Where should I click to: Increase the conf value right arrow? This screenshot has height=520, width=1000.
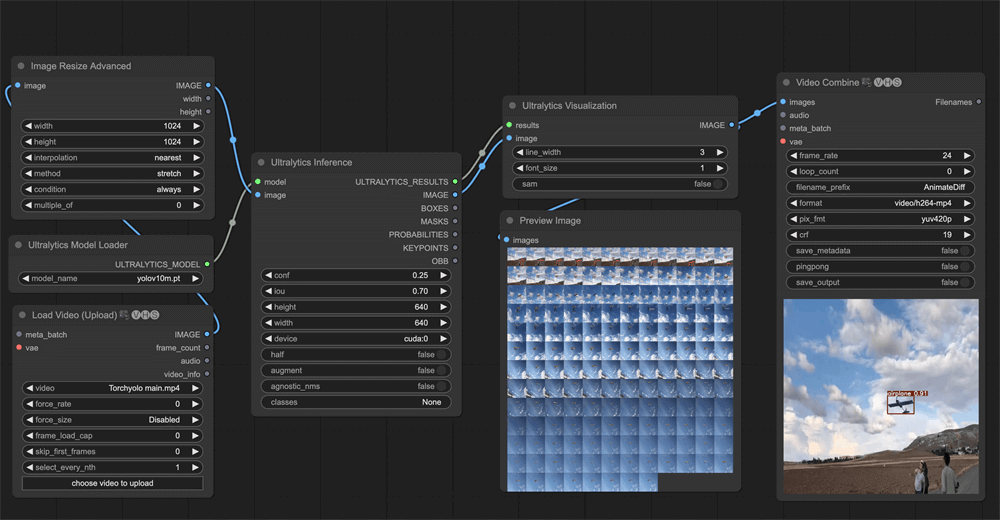click(x=443, y=276)
